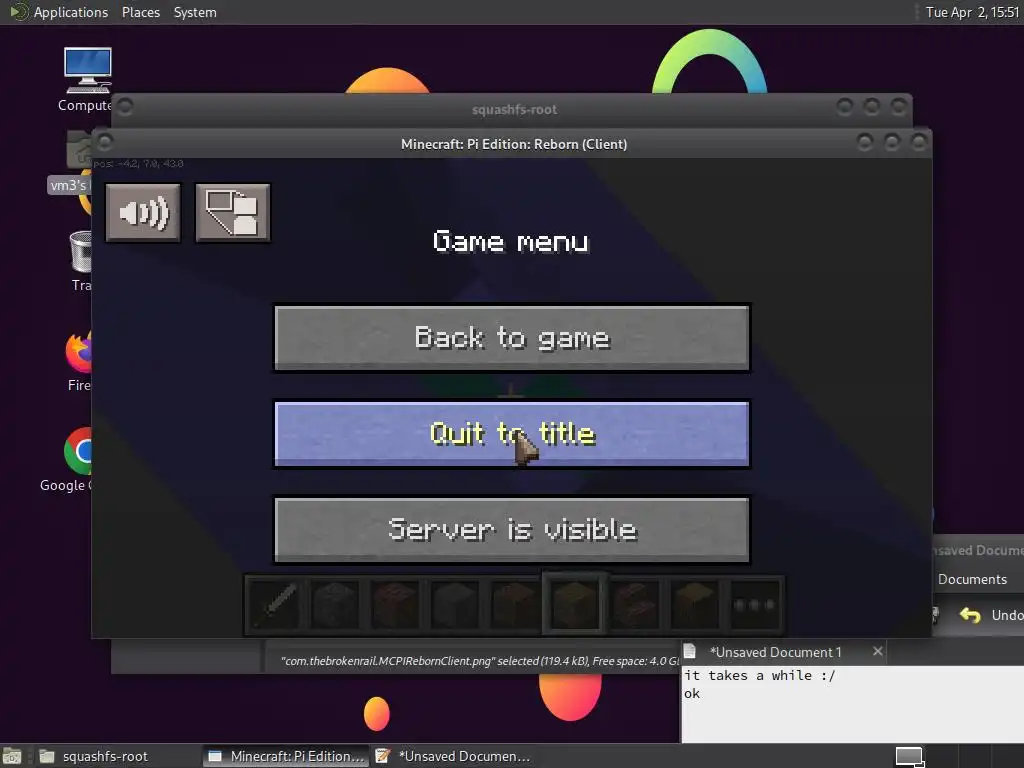Select the highlighted sixth hotbar block slot
Image resolution: width=1024 pixels, height=768 pixels.
coord(575,605)
